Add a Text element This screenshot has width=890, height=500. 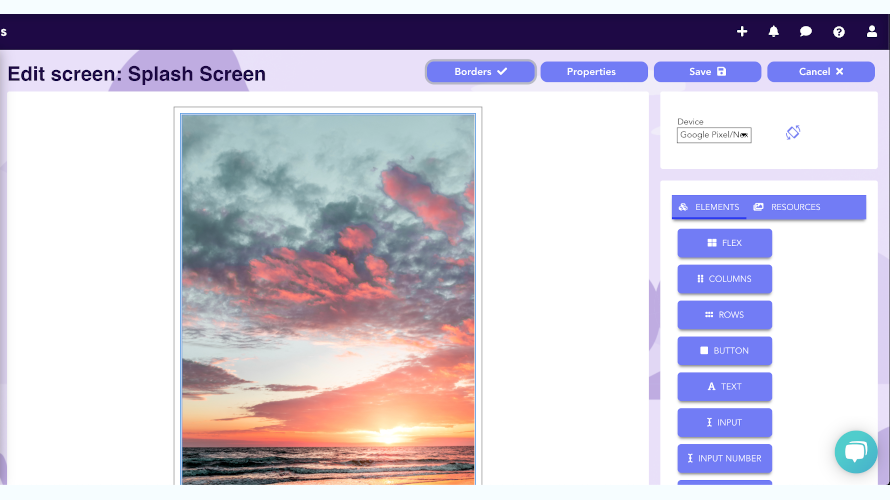point(724,386)
